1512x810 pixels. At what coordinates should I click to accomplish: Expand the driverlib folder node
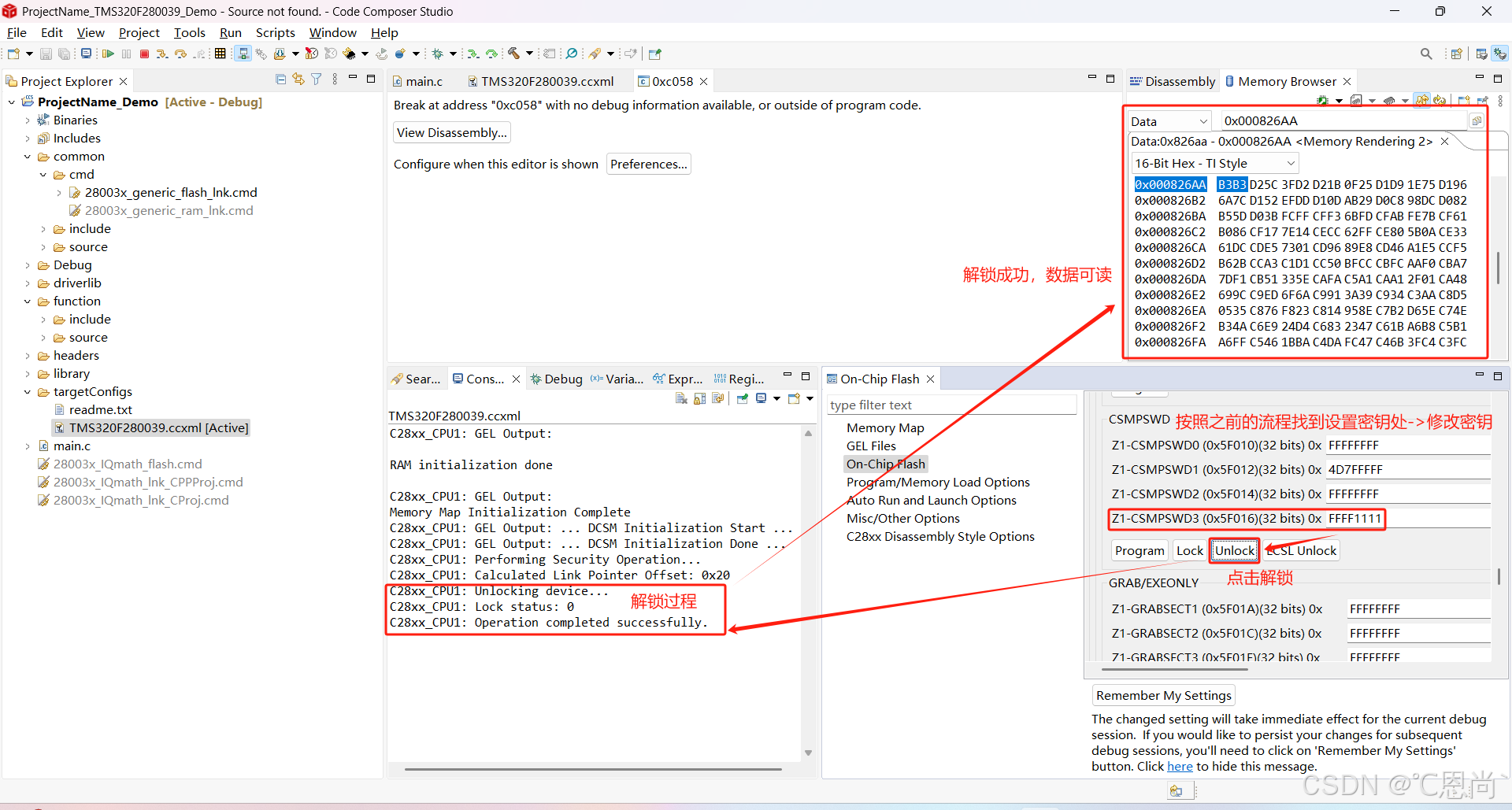click(28, 283)
